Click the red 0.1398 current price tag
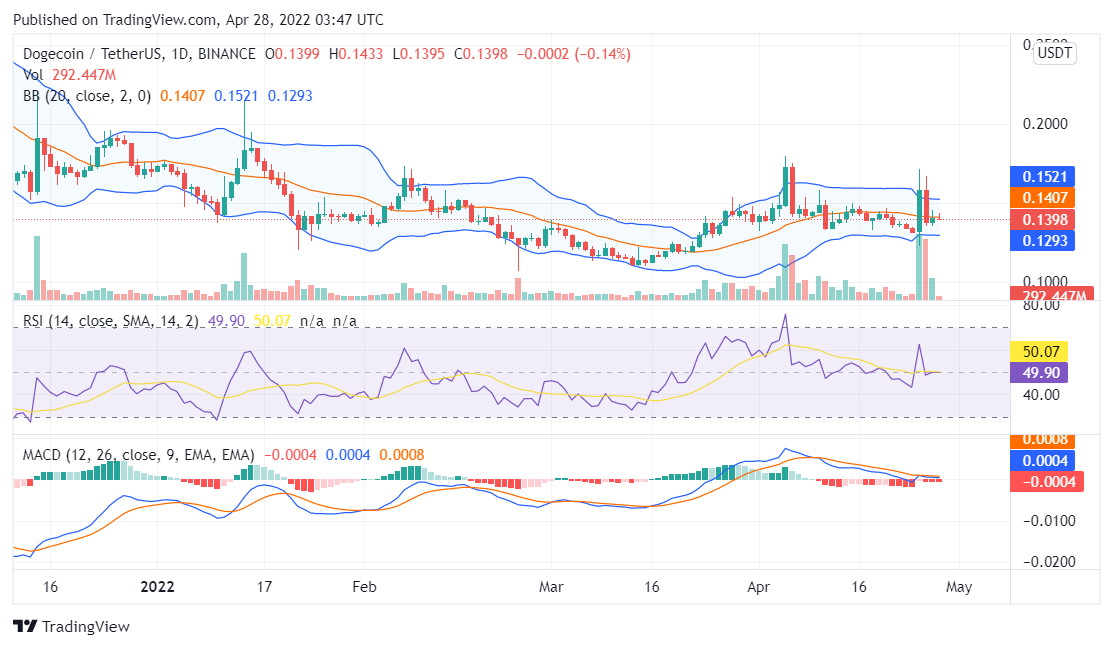The height and width of the screenshot is (648, 1113). [x=1041, y=219]
